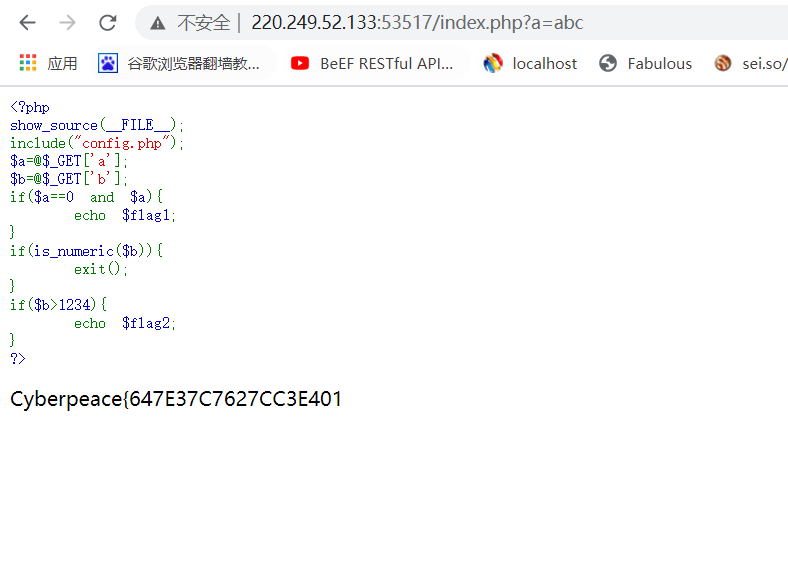This screenshot has width=788, height=586.
Task: Click the echo $flag2 line
Action: [x=125, y=323]
